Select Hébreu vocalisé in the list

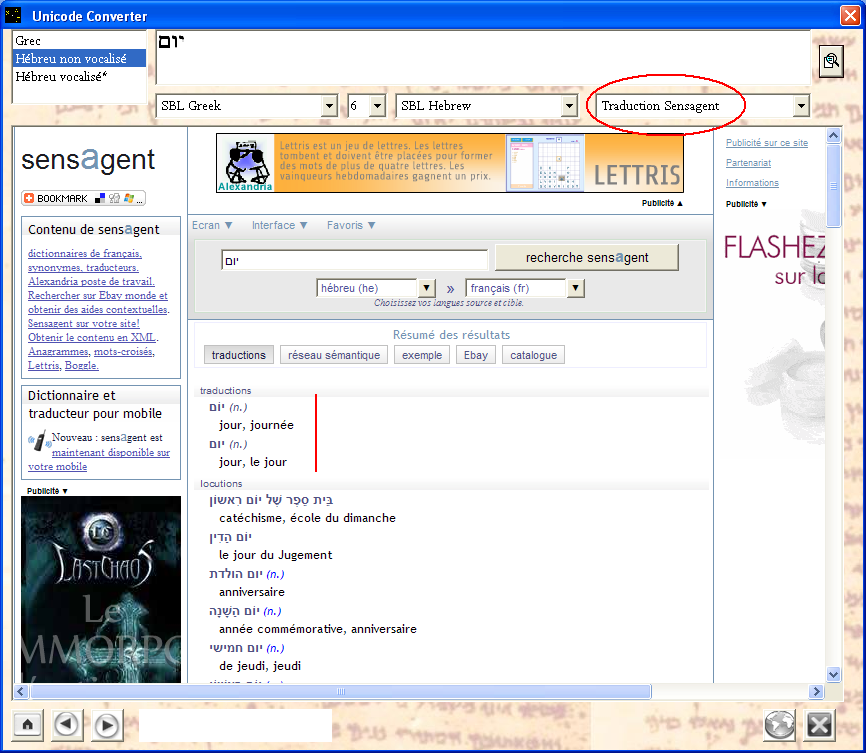pos(80,77)
